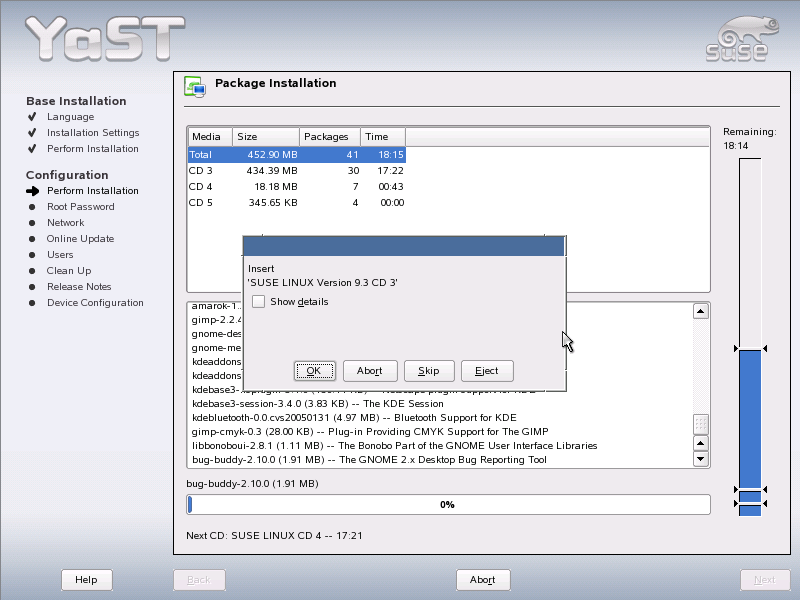
Task: Click the kdebase3-session-3.4.0 log line
Action: tap(318, 404)
